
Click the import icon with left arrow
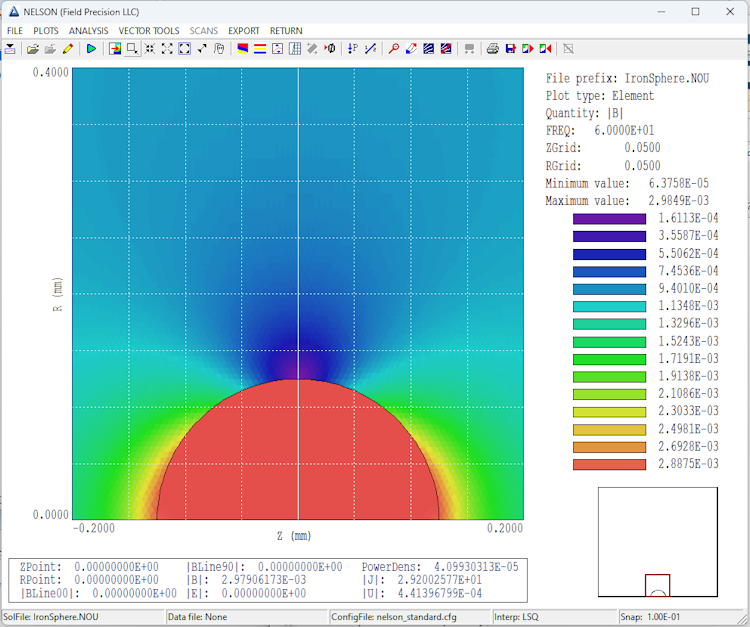pyautogui.click(x=545, y=49)
